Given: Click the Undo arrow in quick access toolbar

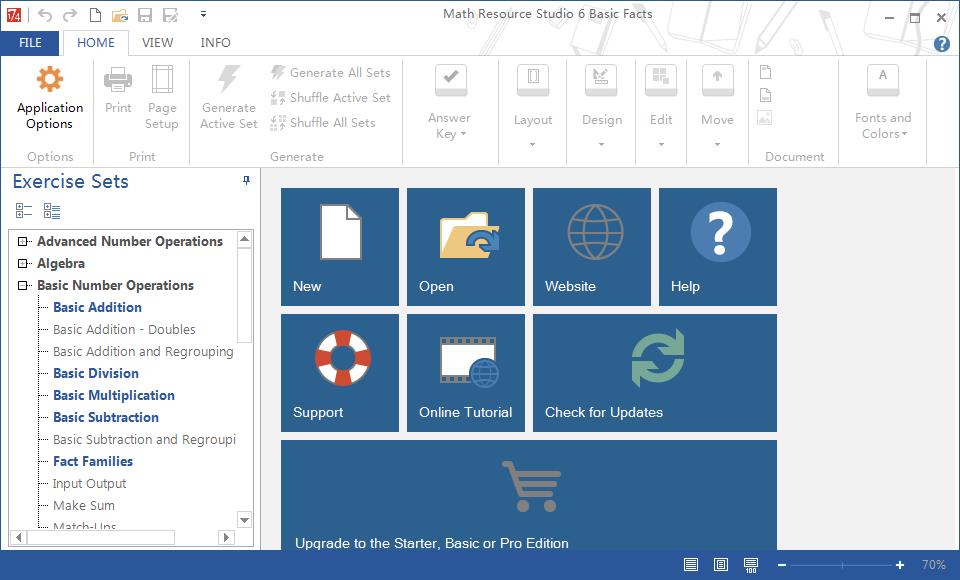Looking at the screenshot, I should click(x=45, y=15).
